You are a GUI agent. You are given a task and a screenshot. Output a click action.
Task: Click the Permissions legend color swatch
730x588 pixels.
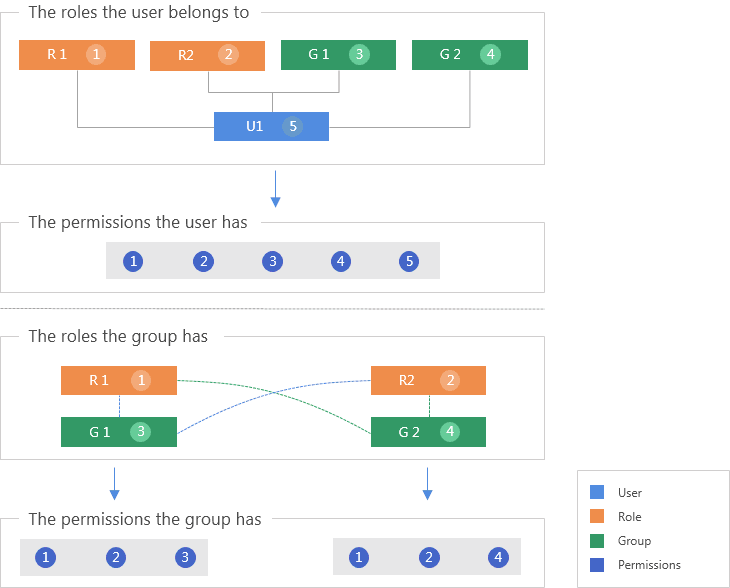[x=597, y=565]
